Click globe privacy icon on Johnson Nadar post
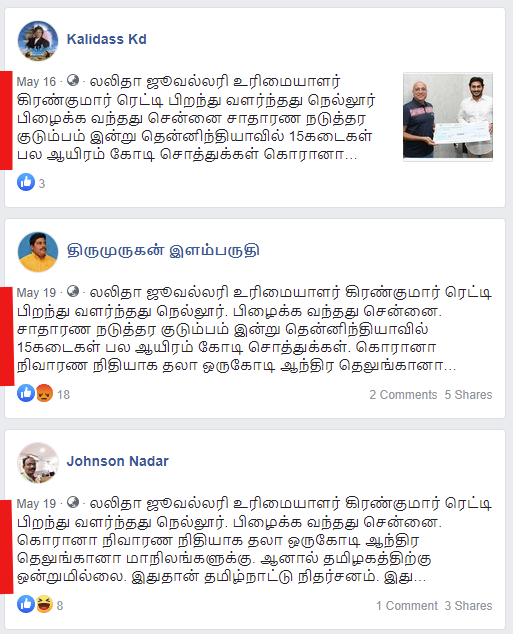Viewport: 513px width, 634px height. click(x=73, y=502)
